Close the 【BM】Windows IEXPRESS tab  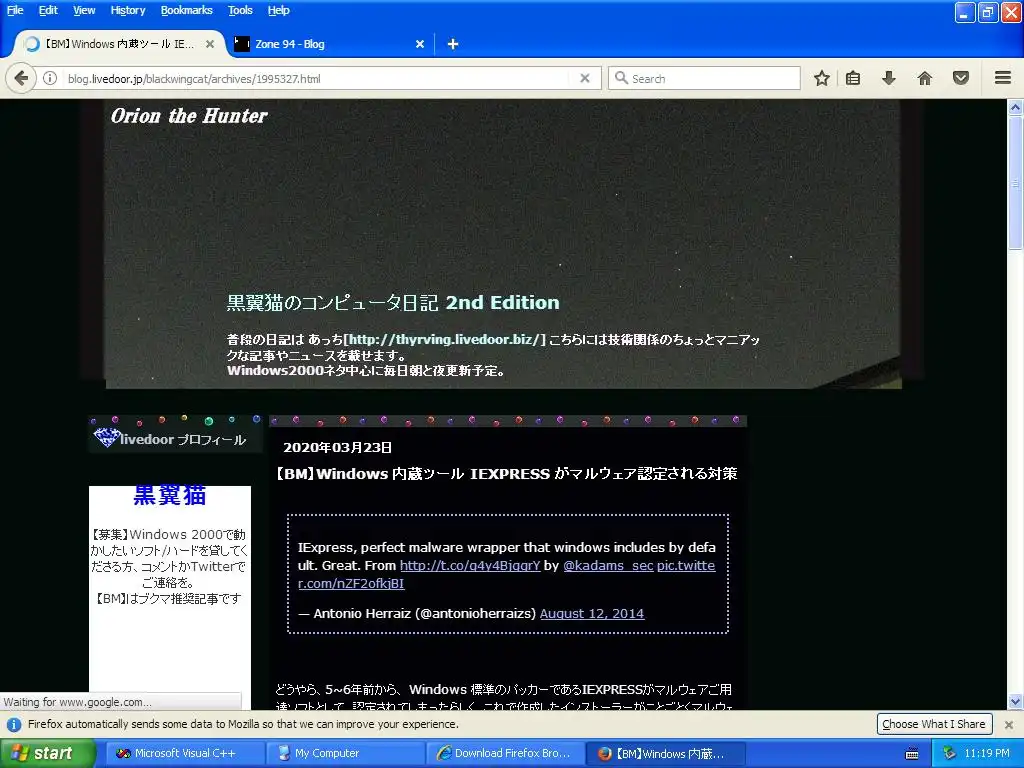(210, 44)
